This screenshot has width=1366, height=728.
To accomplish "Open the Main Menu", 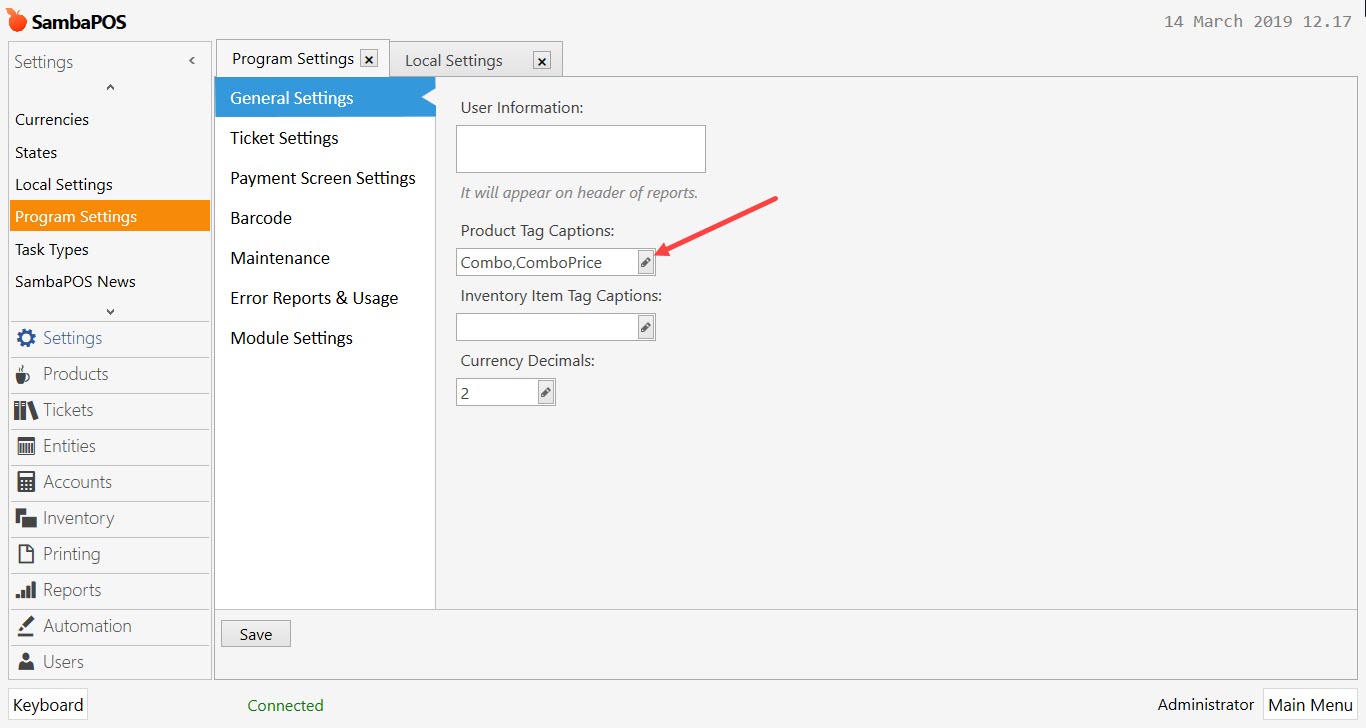I will click(1310, 704).
